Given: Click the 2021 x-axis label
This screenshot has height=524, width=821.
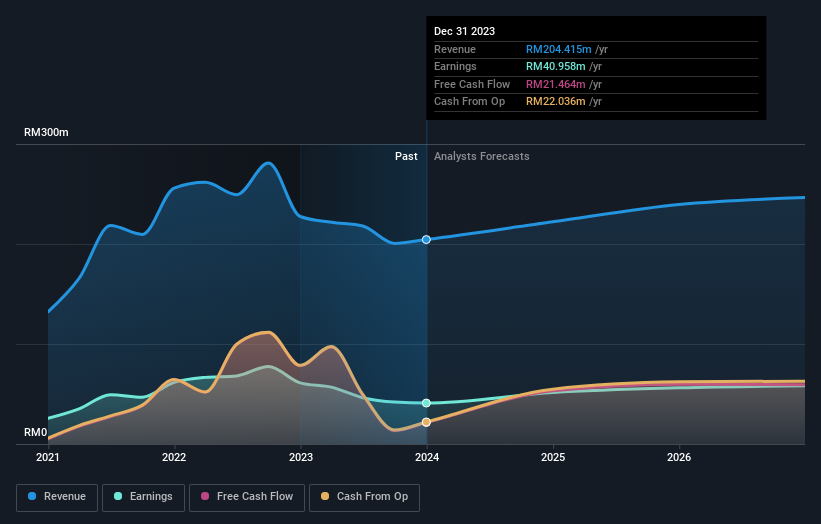Looking at the screenshot, I should 48,457.
